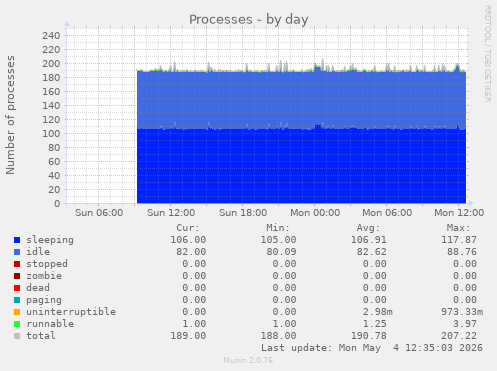The height and width of the screenshot is (371, 497).
Task: Click the 'Last update' timestamp line
Action: point(372,348)
